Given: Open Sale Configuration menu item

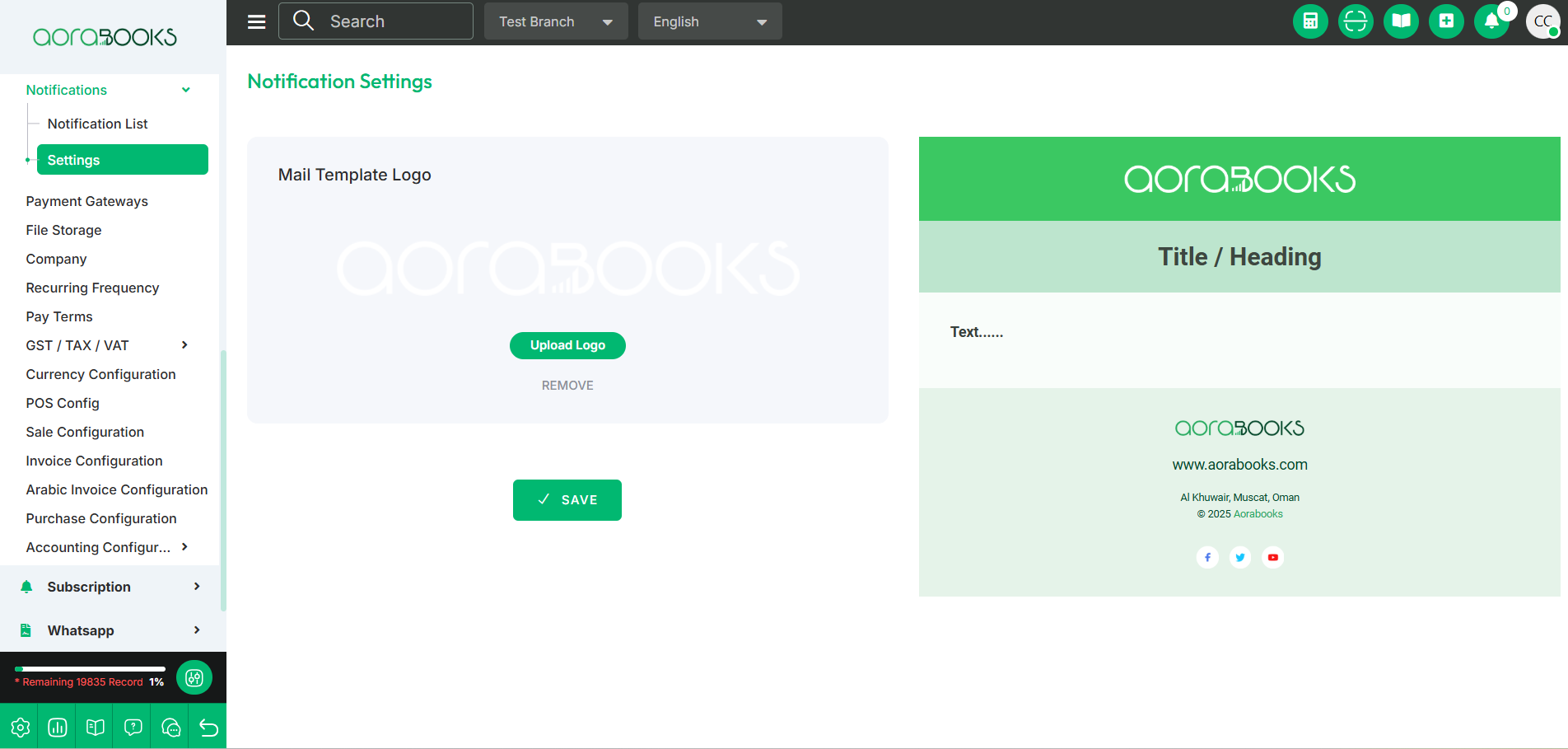Looking at the screenshot, I should 85,432.
